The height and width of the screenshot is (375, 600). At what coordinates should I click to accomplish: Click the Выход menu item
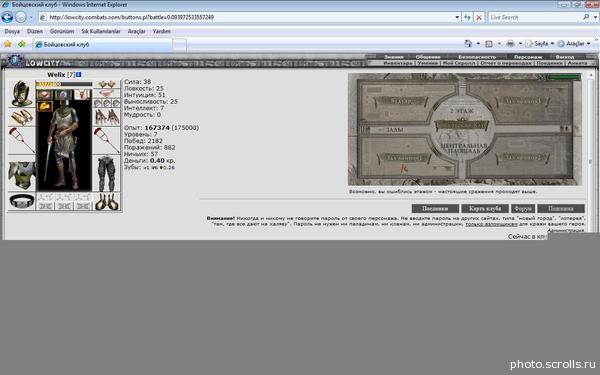click(x=565, y=57)
